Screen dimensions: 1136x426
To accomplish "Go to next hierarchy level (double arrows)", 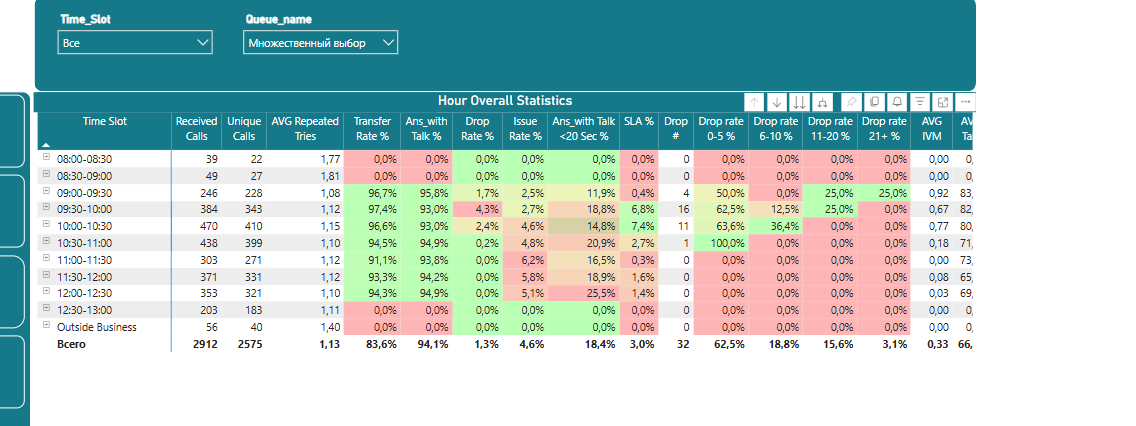I will coord(799,102).
